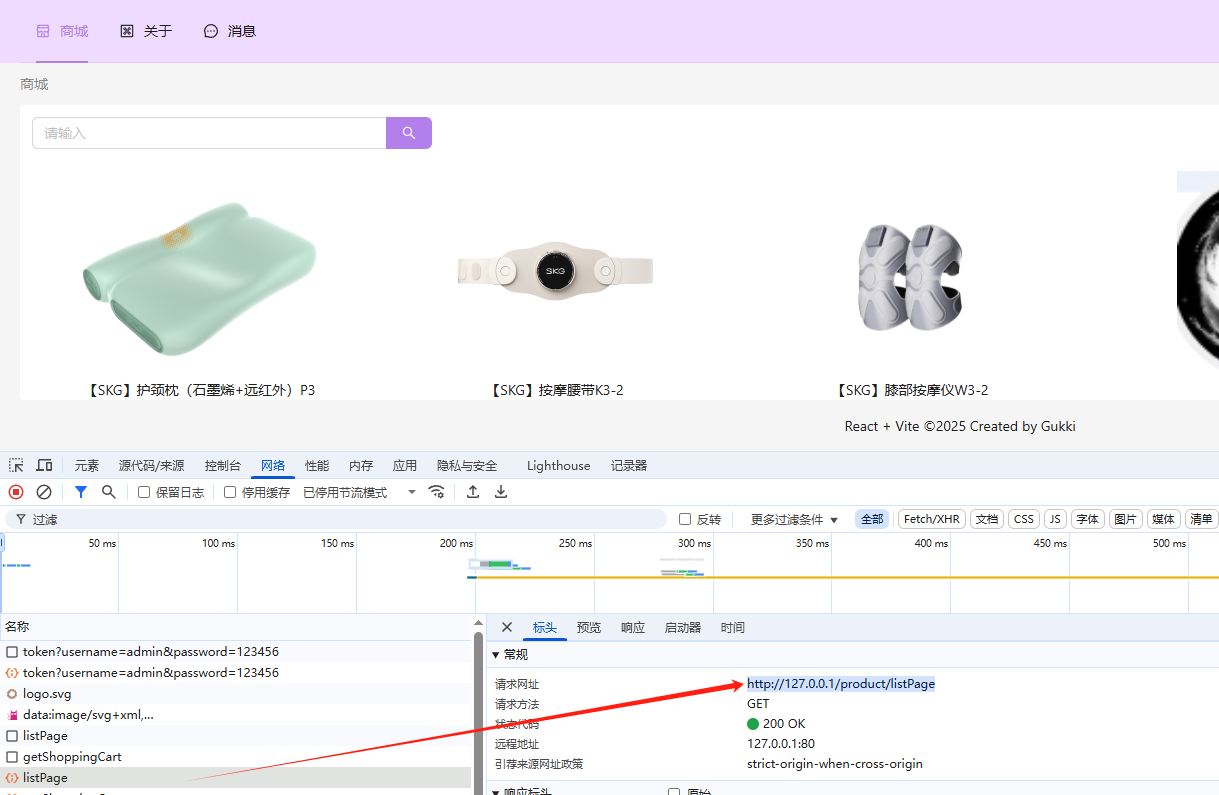Activate the inspect element picker icon

16,465
